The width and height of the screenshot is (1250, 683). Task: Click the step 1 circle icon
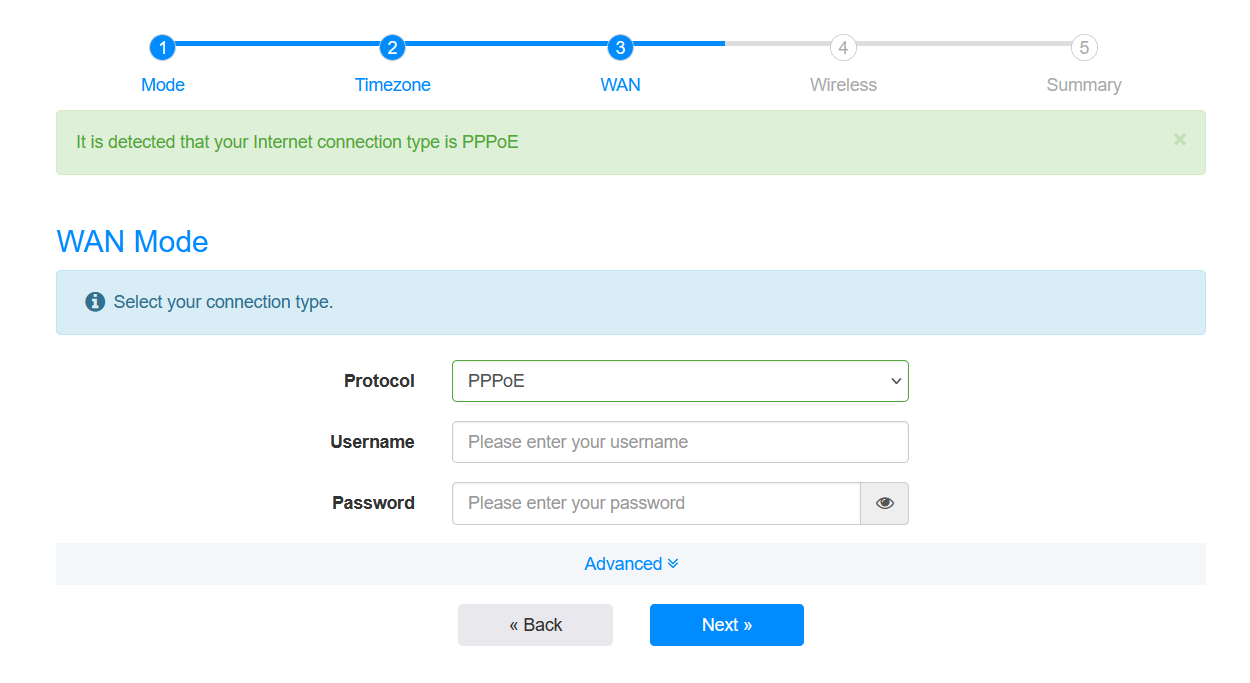coord(162,47)
